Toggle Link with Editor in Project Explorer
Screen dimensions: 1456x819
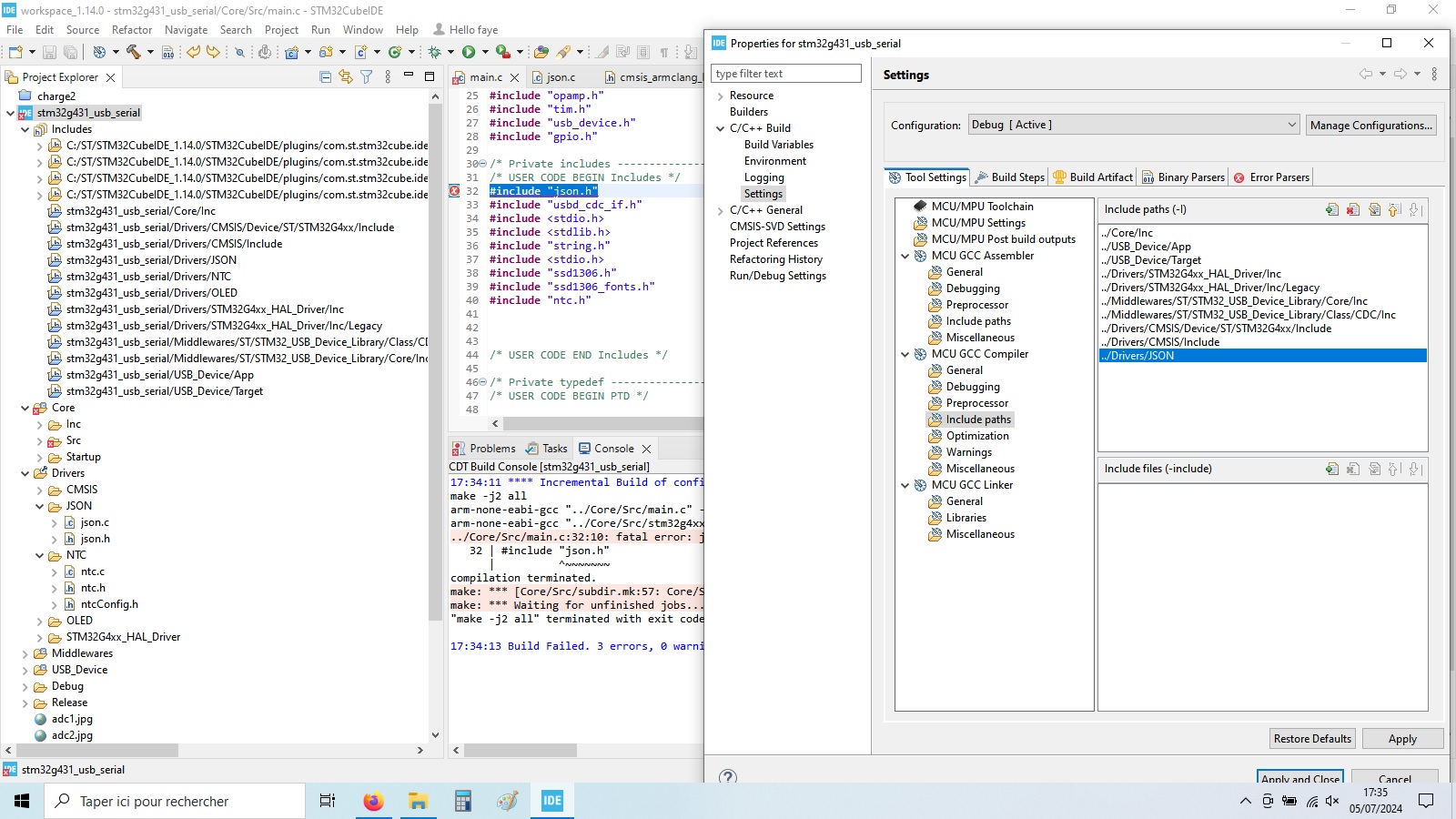click(346, 76)
